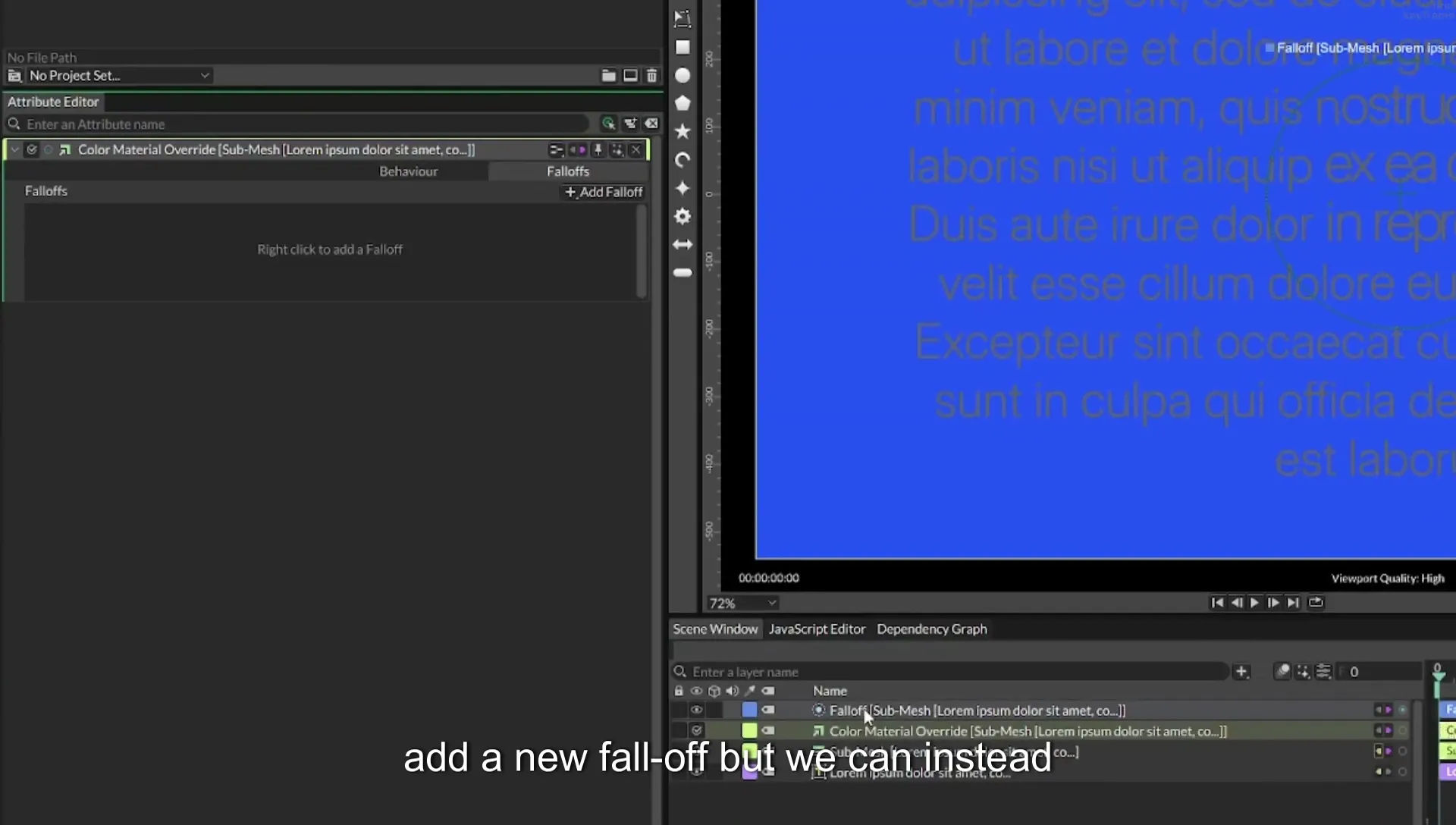Clear the attribute search filter

(x=651, y=124)
